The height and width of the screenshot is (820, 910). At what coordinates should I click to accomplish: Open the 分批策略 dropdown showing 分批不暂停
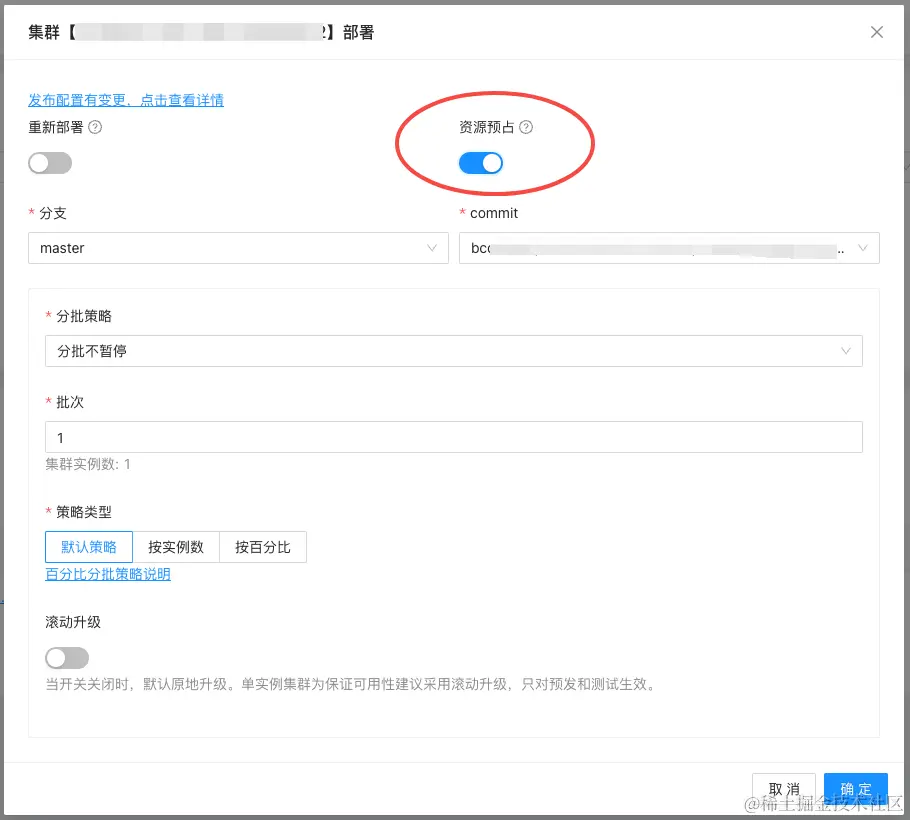point(454,351)
